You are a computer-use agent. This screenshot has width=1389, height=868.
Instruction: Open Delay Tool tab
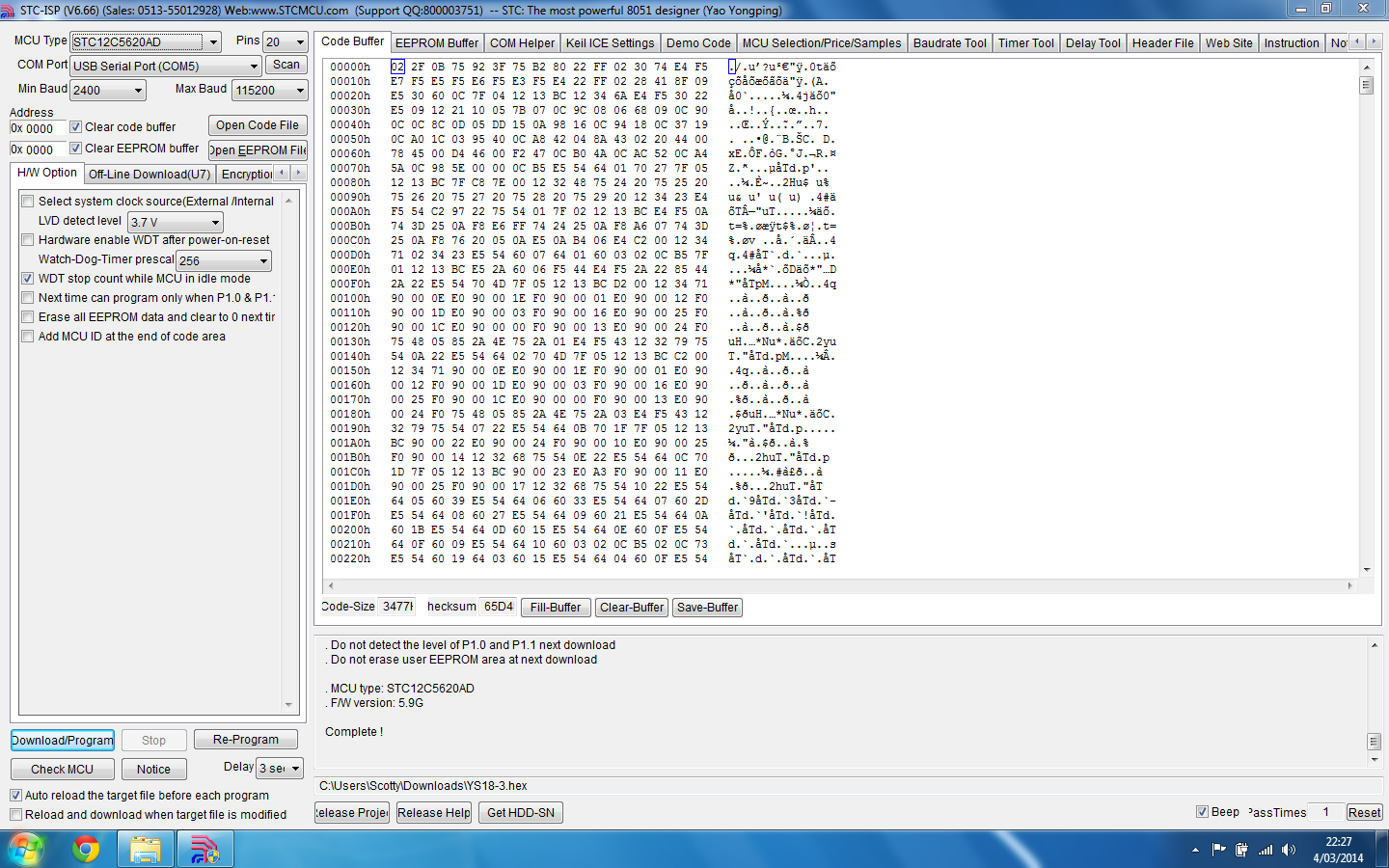(1093, 42)
